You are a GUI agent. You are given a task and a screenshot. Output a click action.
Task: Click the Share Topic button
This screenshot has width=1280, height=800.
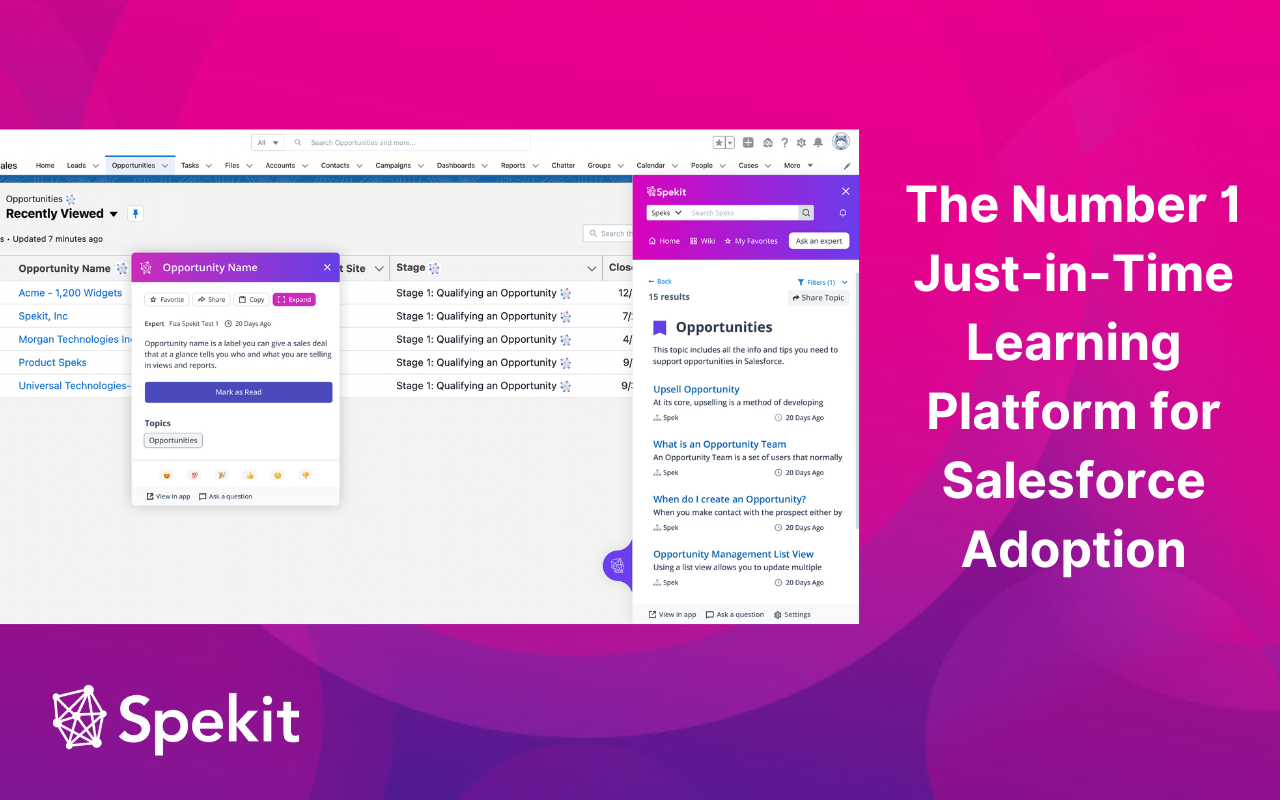pos(818,298)
